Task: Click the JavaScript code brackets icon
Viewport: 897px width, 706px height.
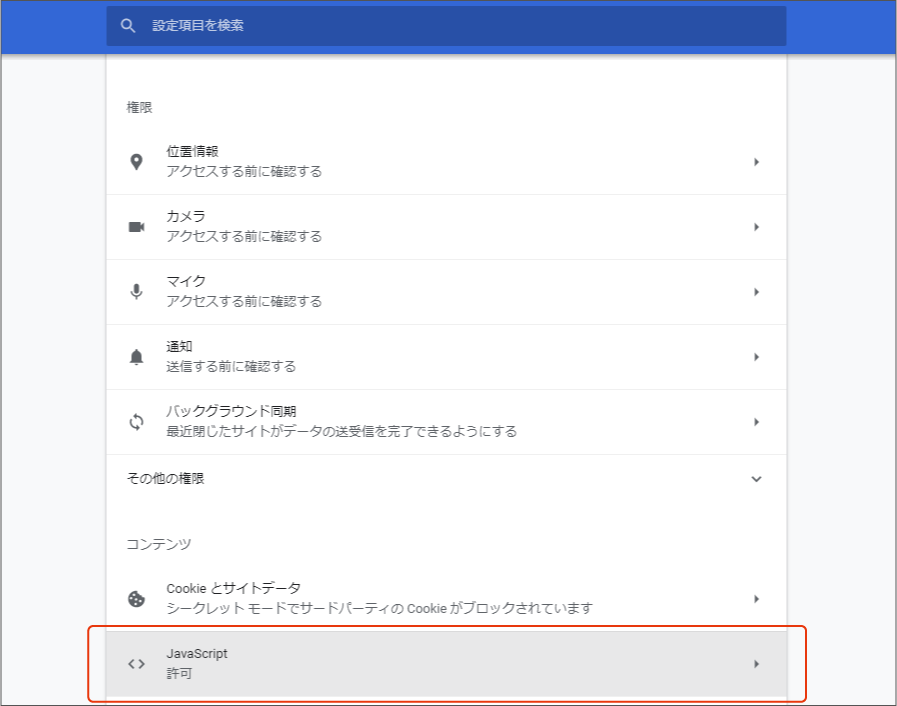Action: [136, 664]
